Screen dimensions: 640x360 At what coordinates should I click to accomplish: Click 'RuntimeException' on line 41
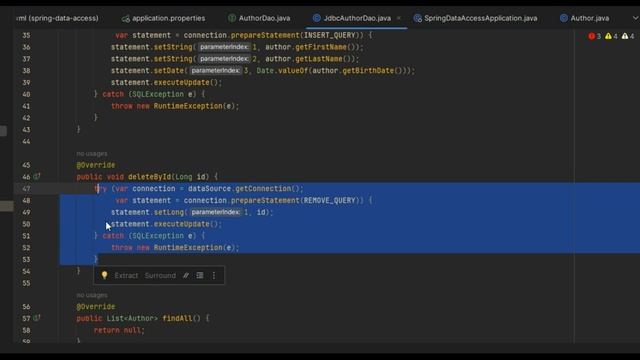pos(188,106)
